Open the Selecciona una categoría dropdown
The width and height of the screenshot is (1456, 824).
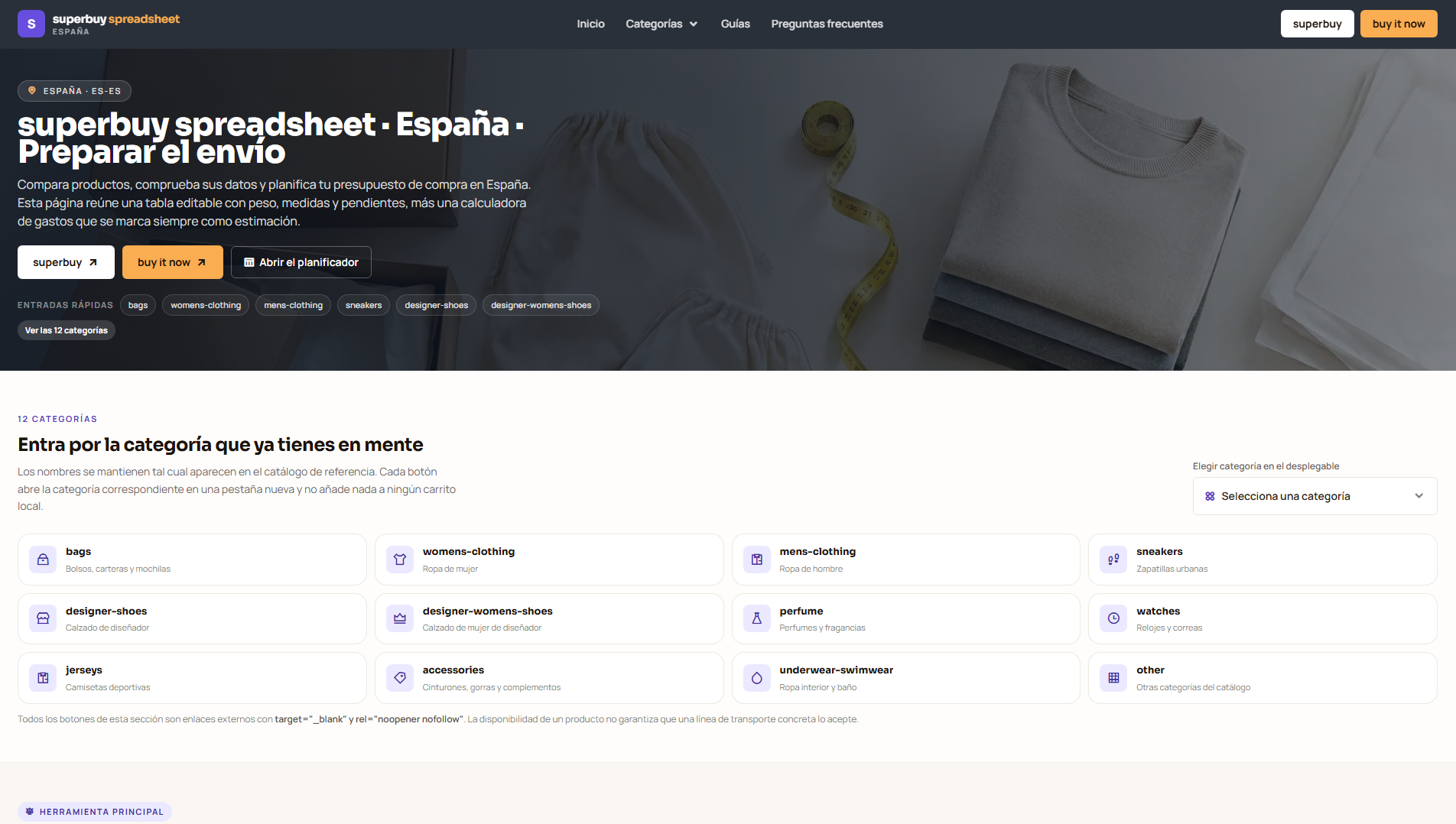(x=1315, y=496)
